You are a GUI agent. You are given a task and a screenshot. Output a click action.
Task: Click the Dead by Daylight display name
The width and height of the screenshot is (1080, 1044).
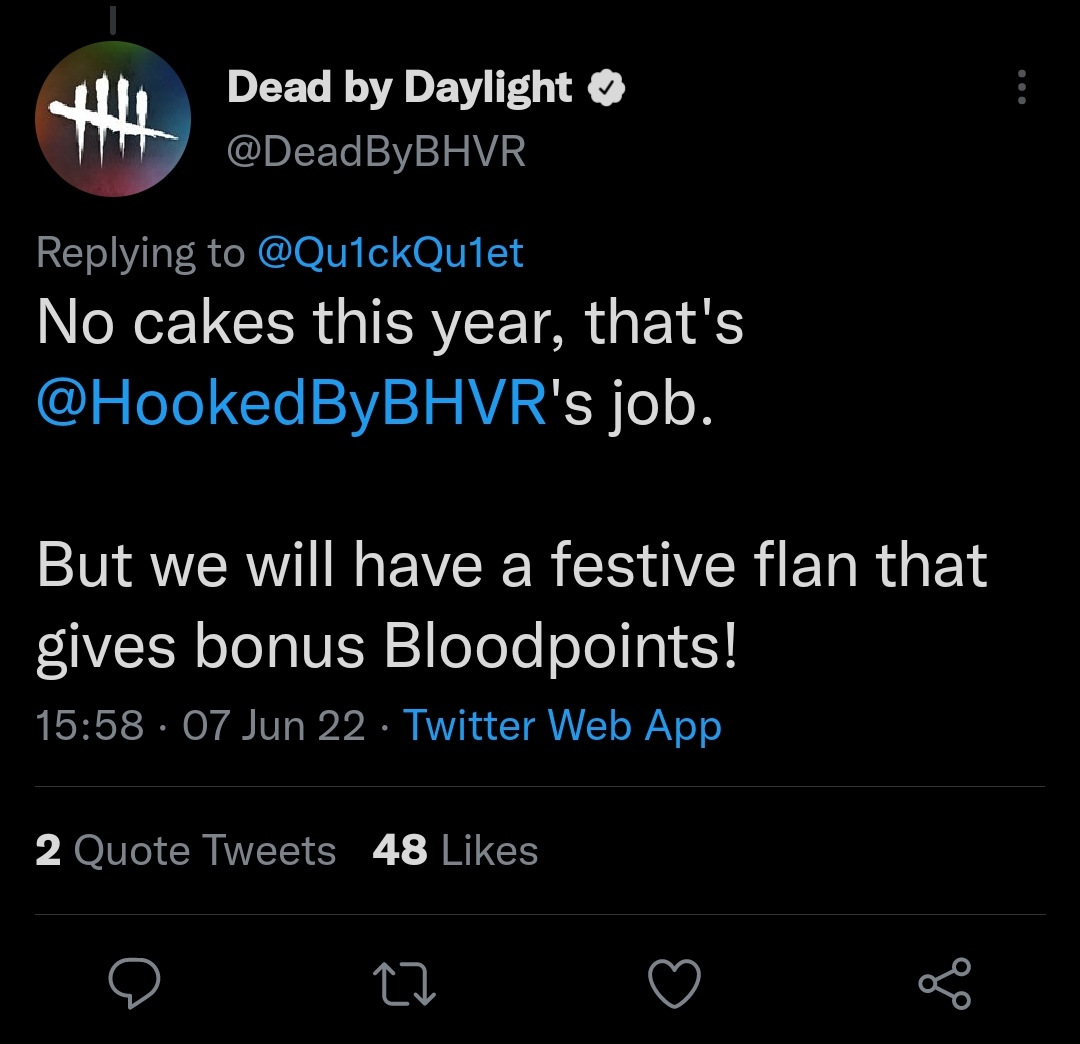400,89
